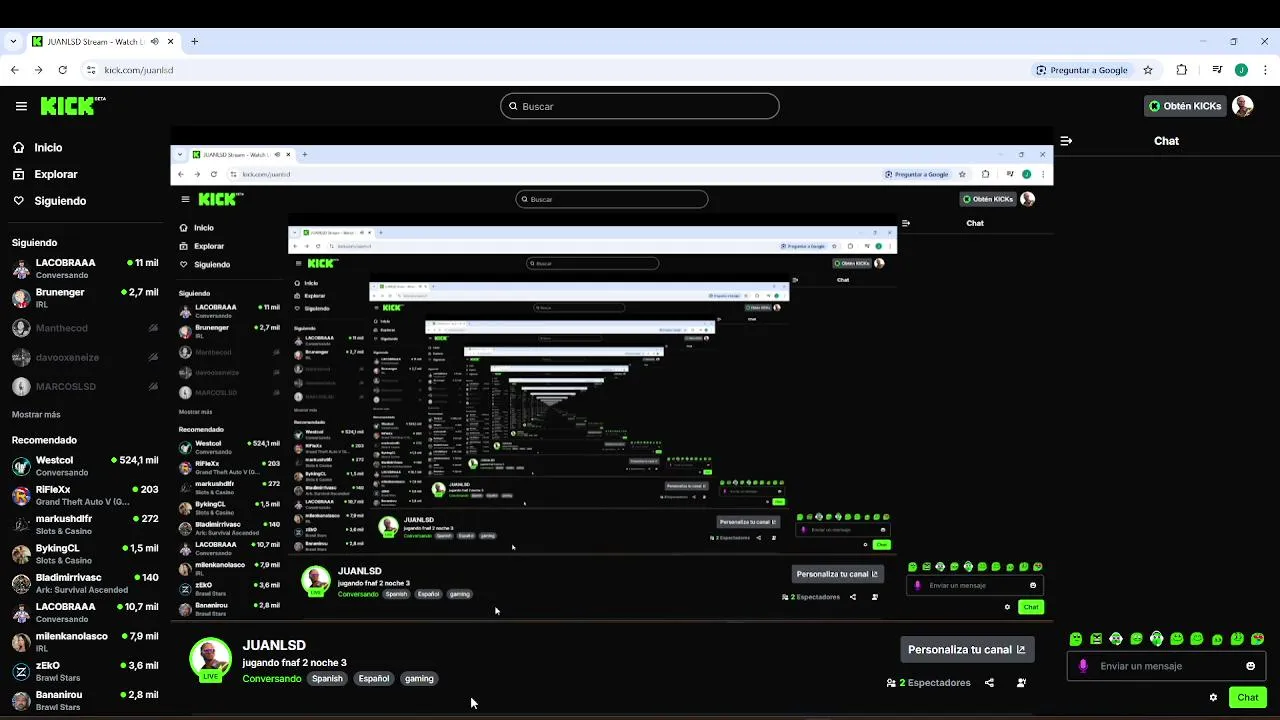The height and width of the screenshot is (720, 1280).
Task: Focus the Buscar search field
Action: click(640, 106)
